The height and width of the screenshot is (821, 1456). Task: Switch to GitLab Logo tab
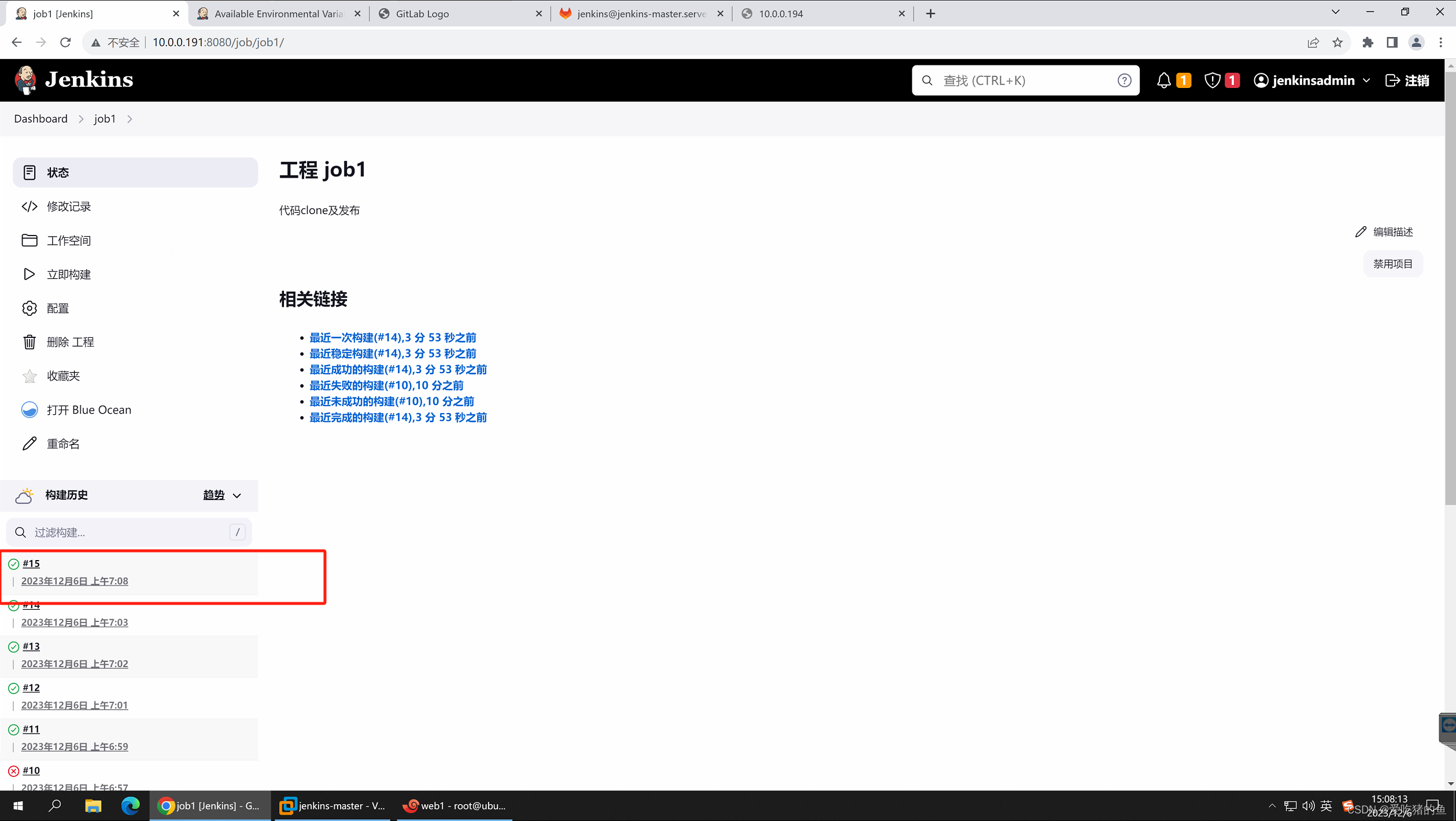pos(460,13)
